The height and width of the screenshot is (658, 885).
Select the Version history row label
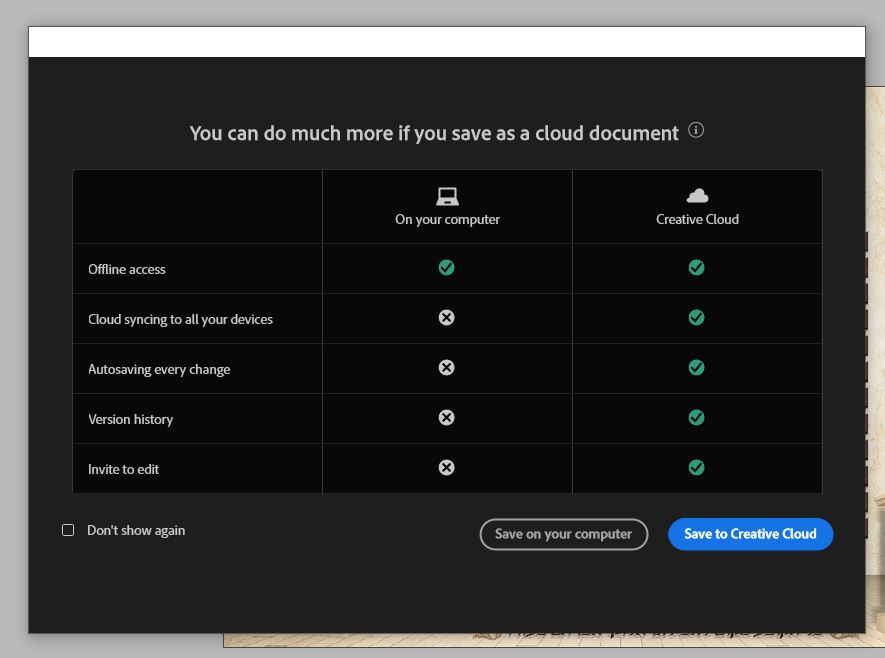130,419
